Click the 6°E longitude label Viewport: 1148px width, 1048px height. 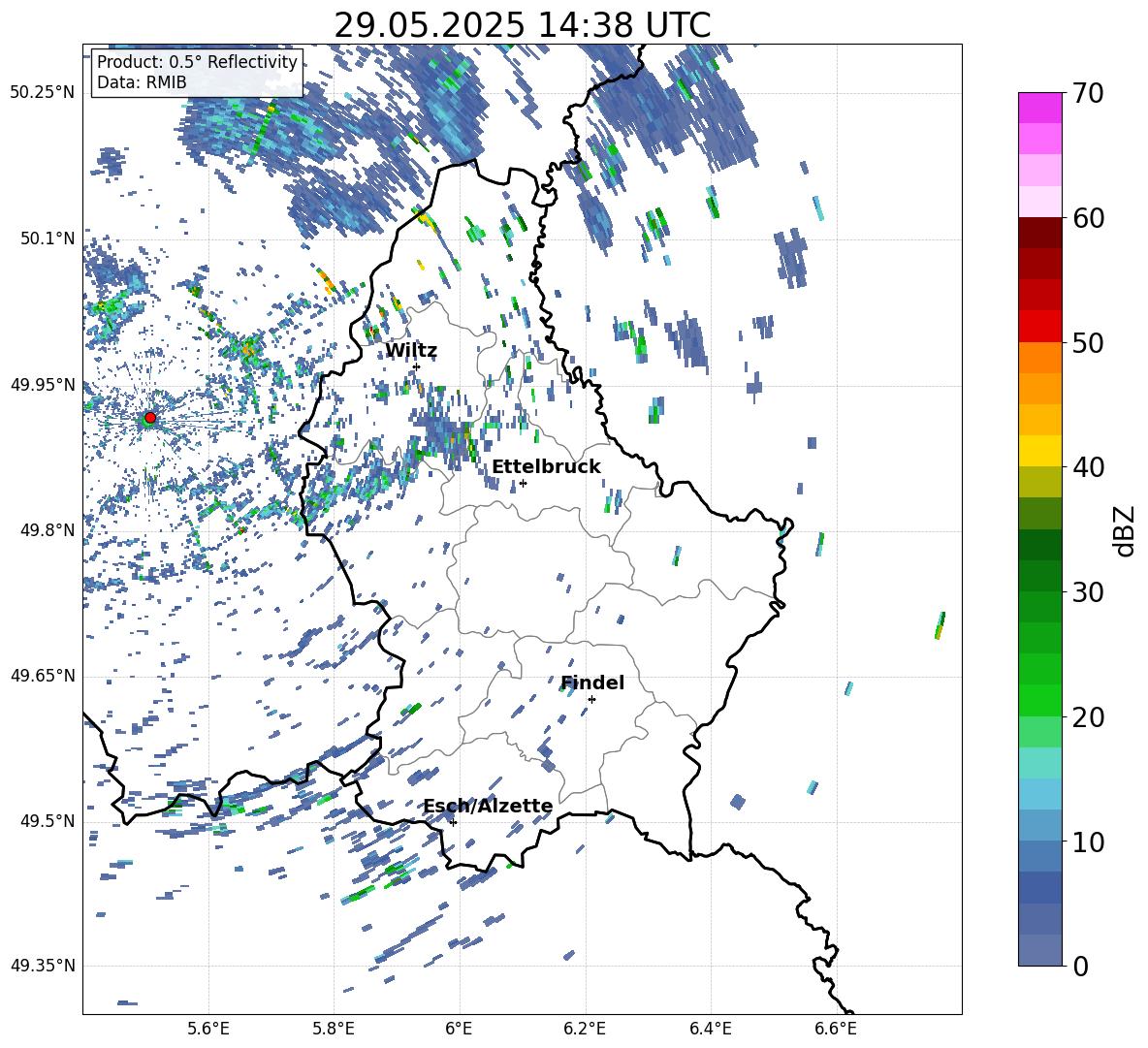pyautogui.click(x=459, y=1029)
